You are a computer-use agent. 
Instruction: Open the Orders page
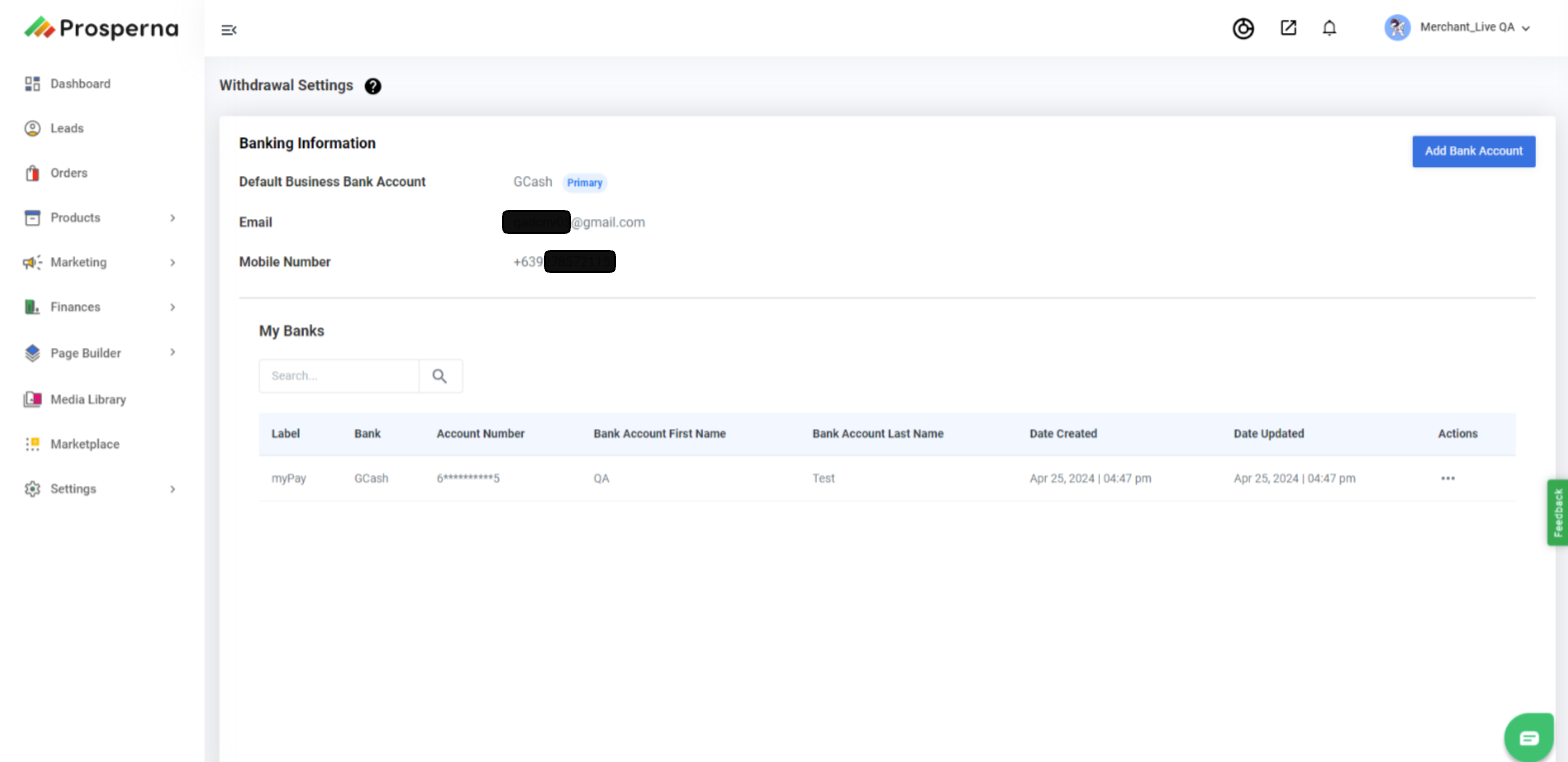(x=69, y=173)
